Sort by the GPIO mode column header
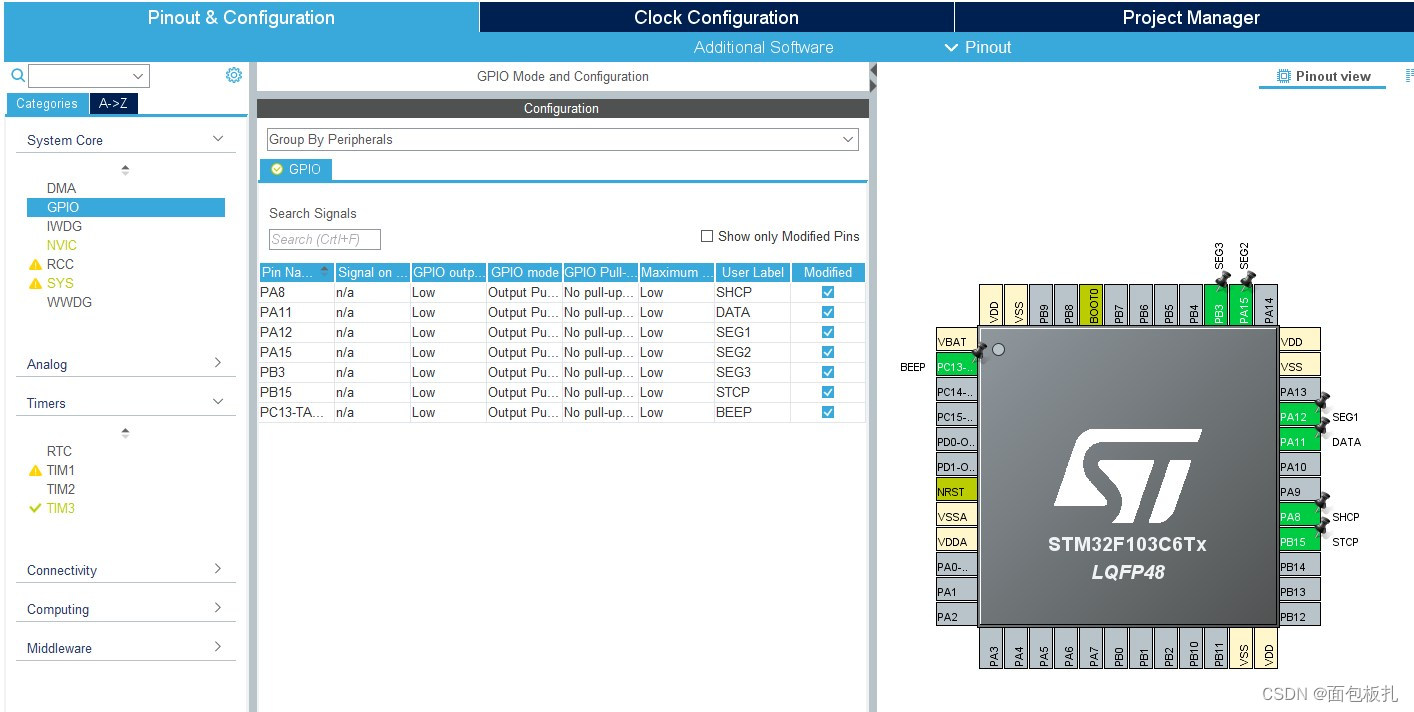The height and width of the screenshot is (712, 1414). (524, 272)
